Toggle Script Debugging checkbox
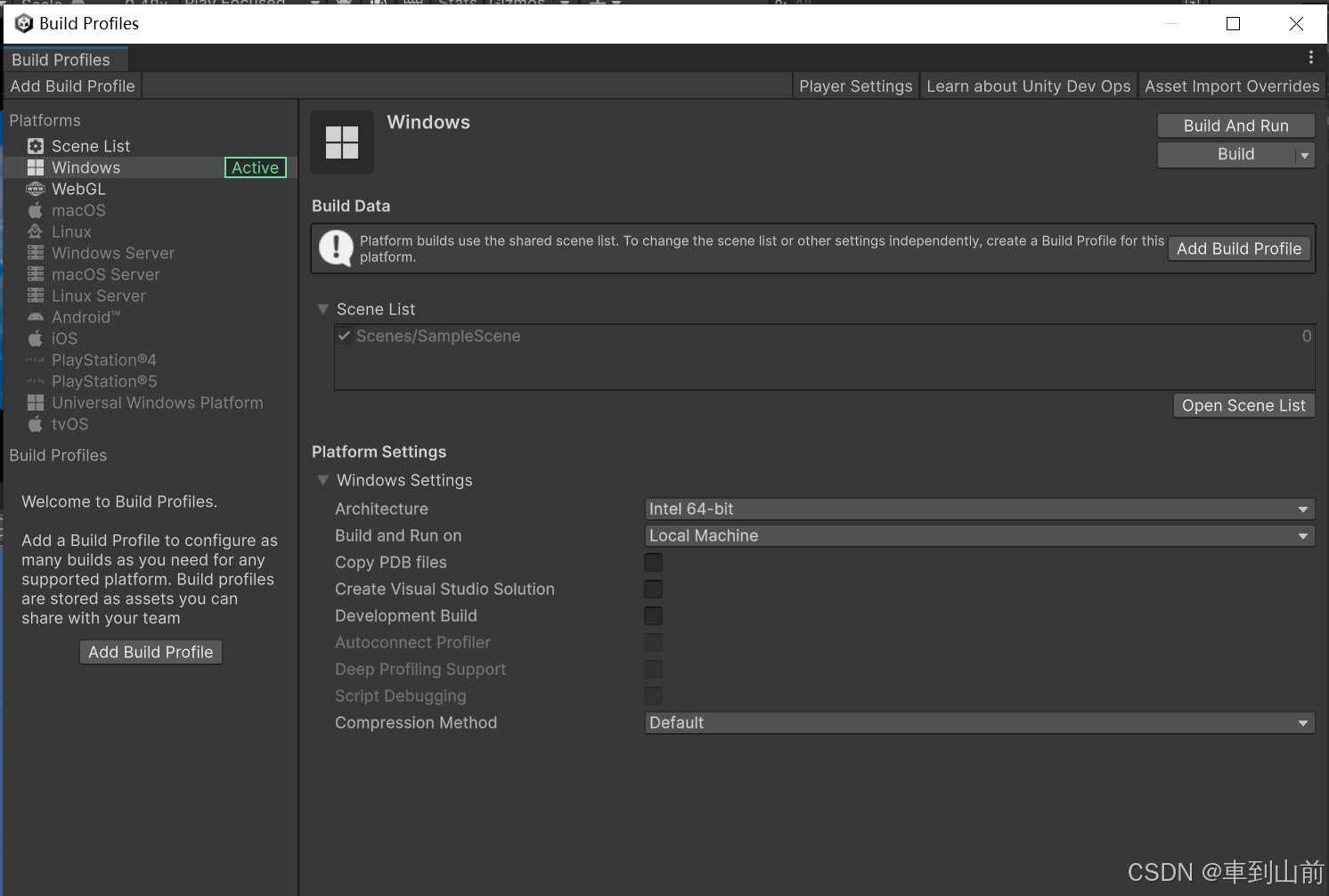The image size is (1329, 896). coord(654,696)
